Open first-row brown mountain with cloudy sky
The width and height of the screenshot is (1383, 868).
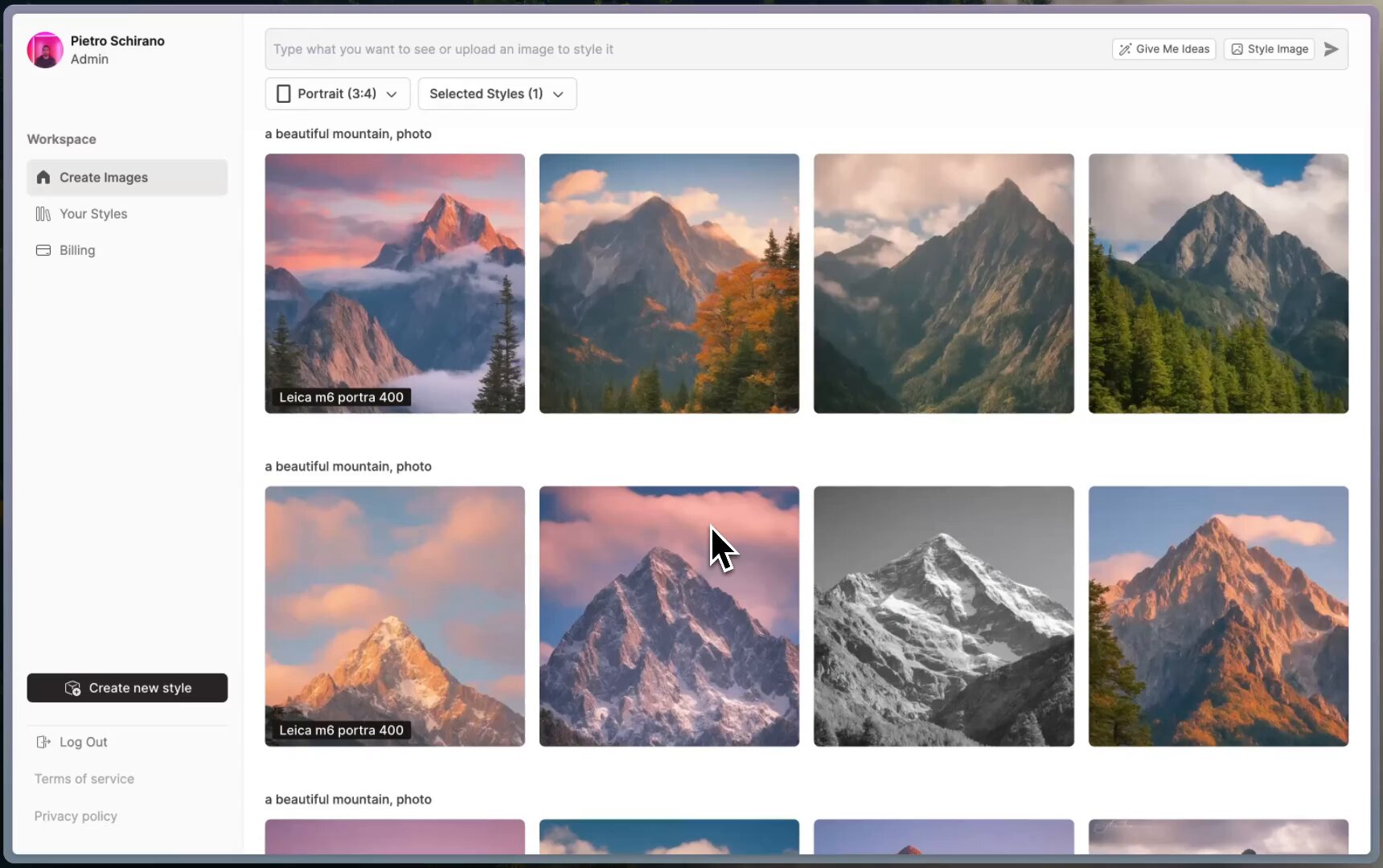(944, 284)
